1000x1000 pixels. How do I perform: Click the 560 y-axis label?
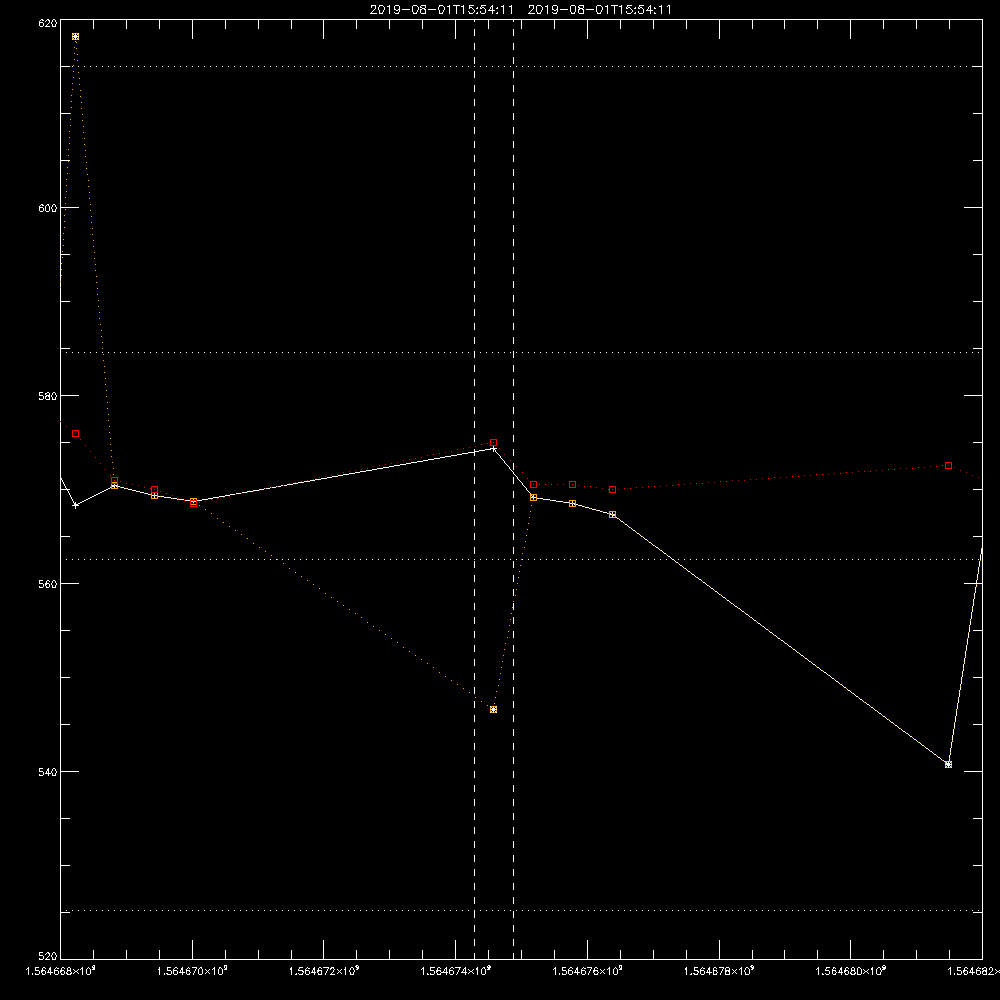tap(49, 584)
